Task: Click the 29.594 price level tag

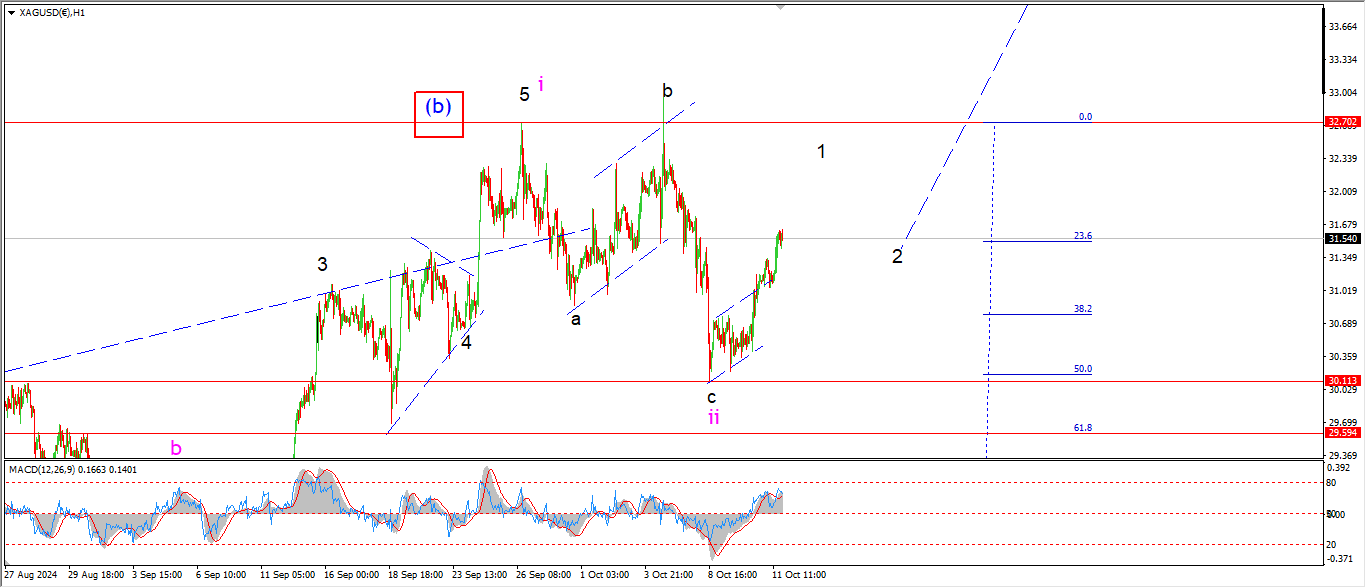Action: [1342, 433]
